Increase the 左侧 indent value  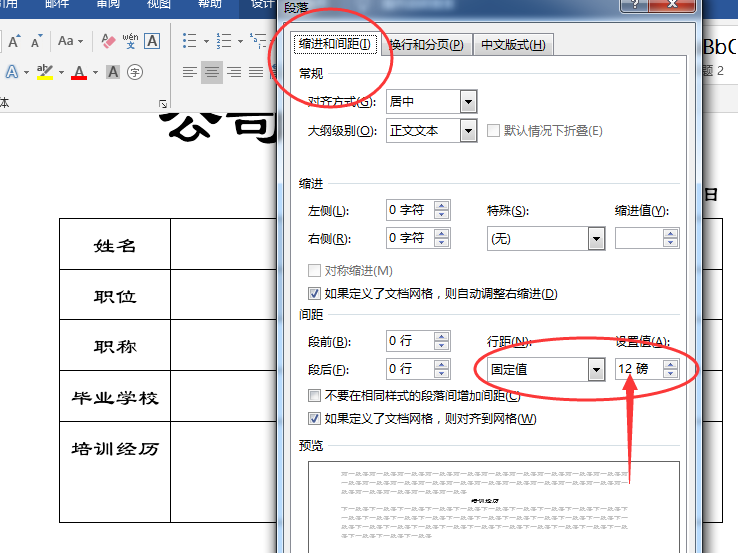coord(441,206)
